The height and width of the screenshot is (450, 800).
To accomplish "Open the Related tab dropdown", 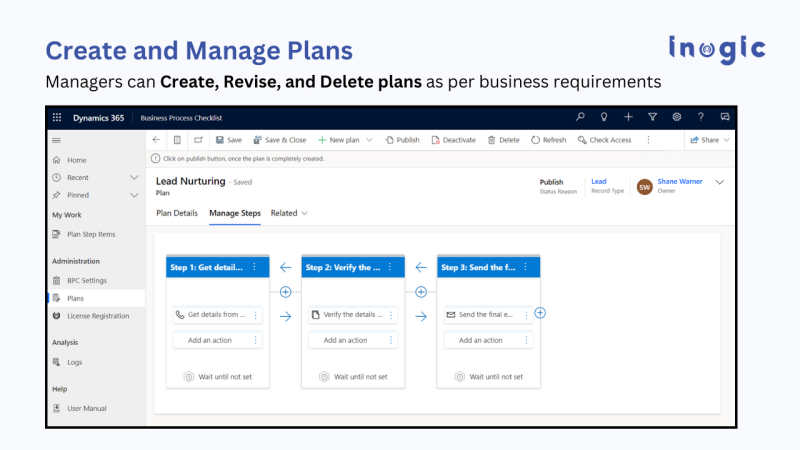I will pyautogui.click(x=289, y=213).
